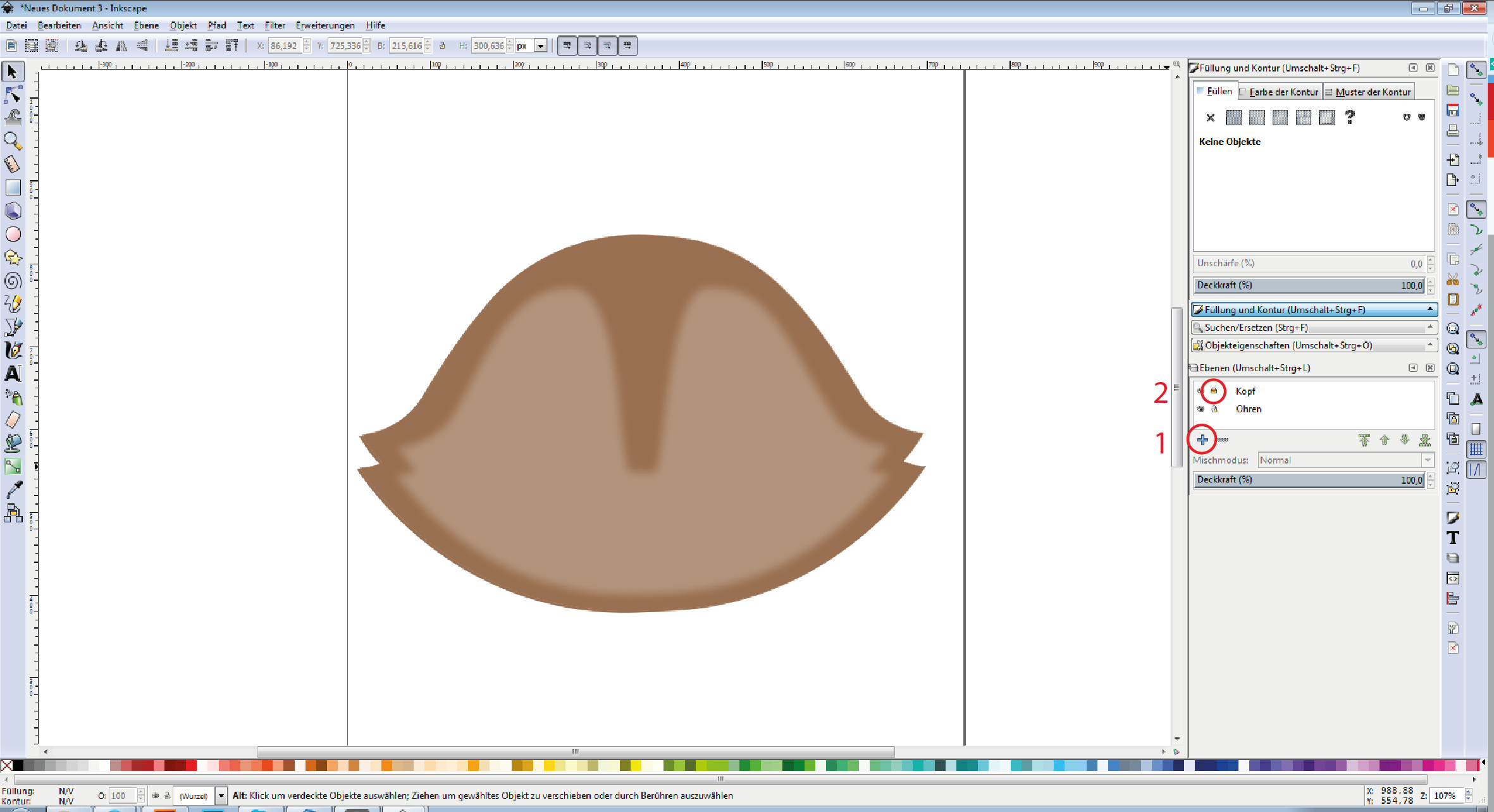Screen dimensions: 1494x812
Task: Select the Rectangle tool
Action: (x=13, y=187)
